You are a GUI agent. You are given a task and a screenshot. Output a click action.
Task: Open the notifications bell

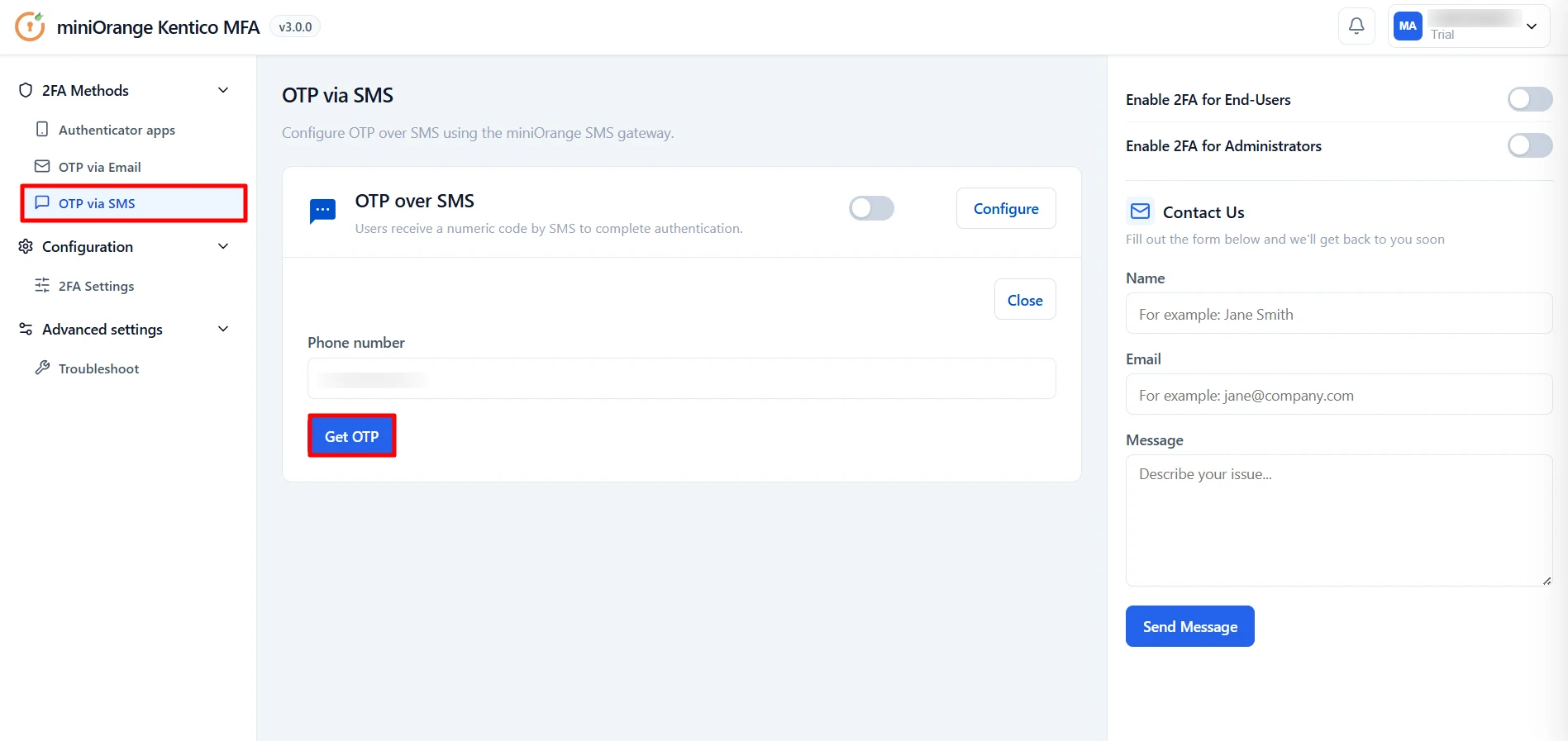click(x=1356, y=26)
